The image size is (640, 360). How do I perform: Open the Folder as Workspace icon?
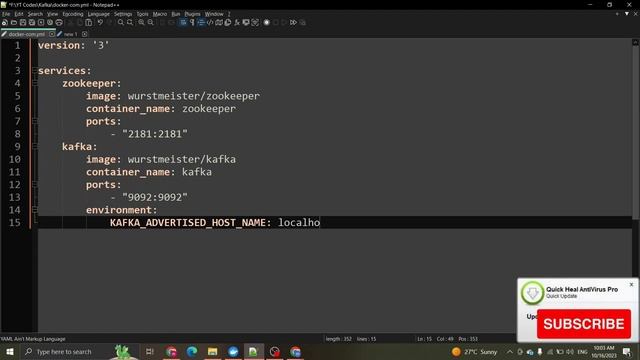click(246, 22)
